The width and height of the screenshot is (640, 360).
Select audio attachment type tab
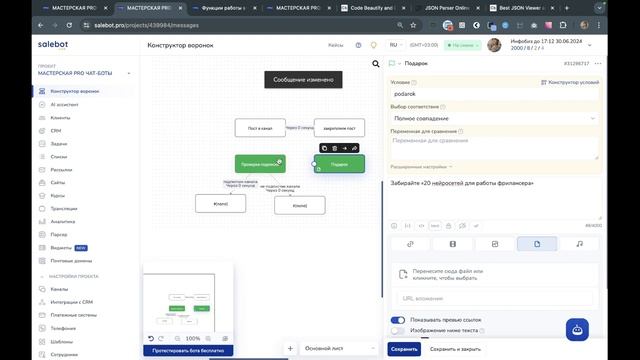coord(579,244)
